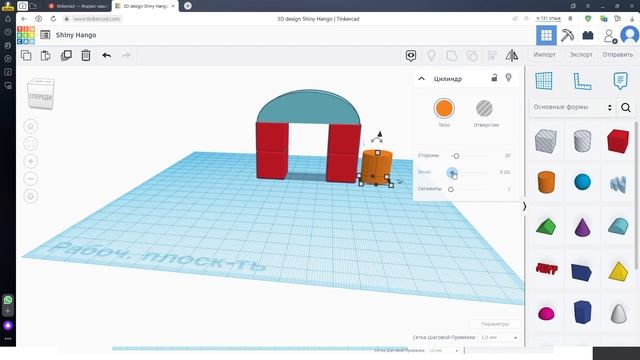Click the view cube front face

point(40,97)
